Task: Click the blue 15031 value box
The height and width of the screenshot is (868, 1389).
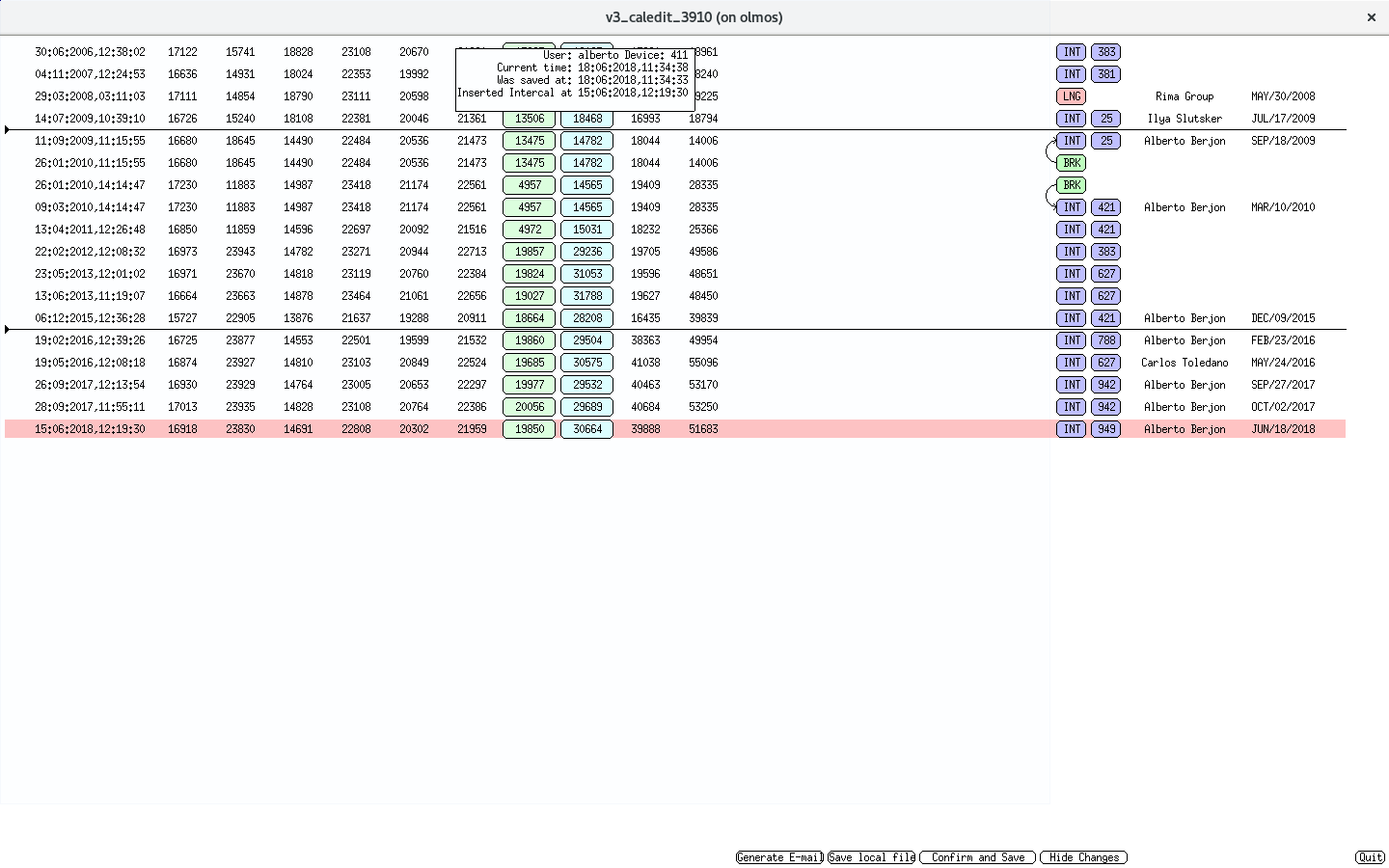Action: [586, 230]
